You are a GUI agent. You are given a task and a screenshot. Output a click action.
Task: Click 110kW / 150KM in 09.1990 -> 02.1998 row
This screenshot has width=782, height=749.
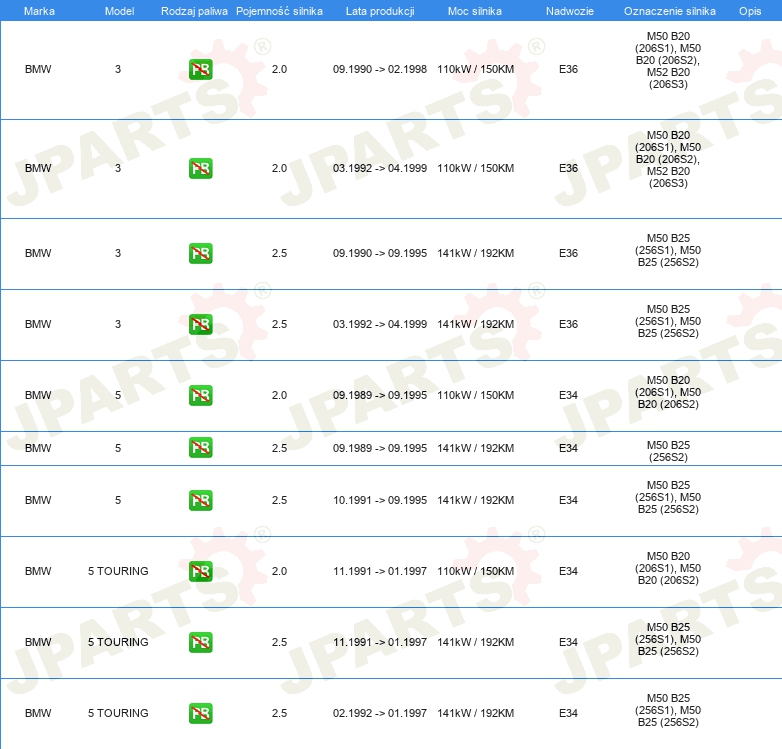click(x=475, y=69)
